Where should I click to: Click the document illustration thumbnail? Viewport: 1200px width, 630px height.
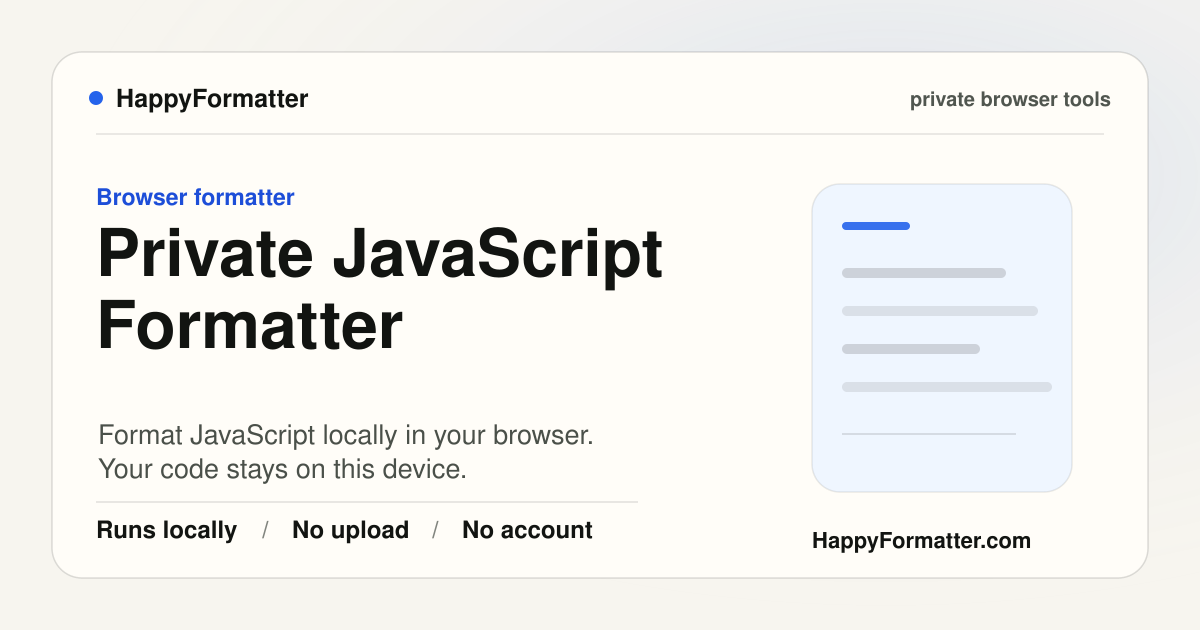942,338
